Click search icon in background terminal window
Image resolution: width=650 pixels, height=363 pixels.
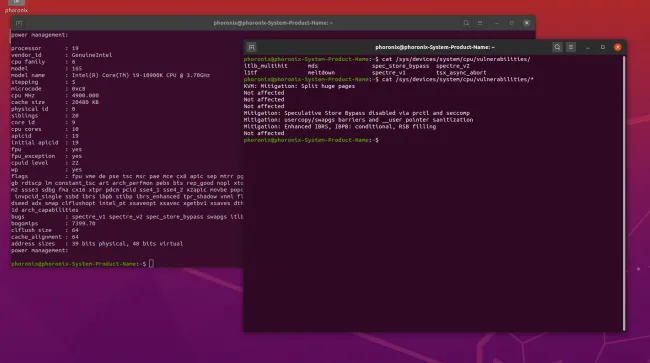(x=466, y=23)
